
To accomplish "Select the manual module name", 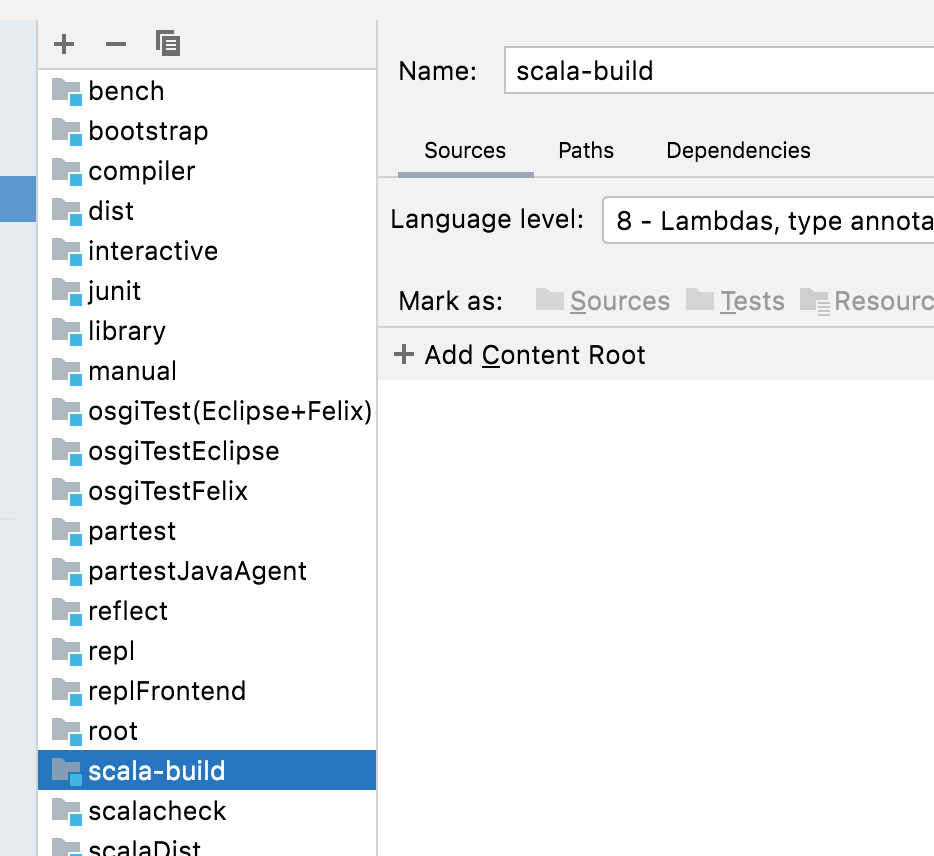I will (x=132, y=372).
